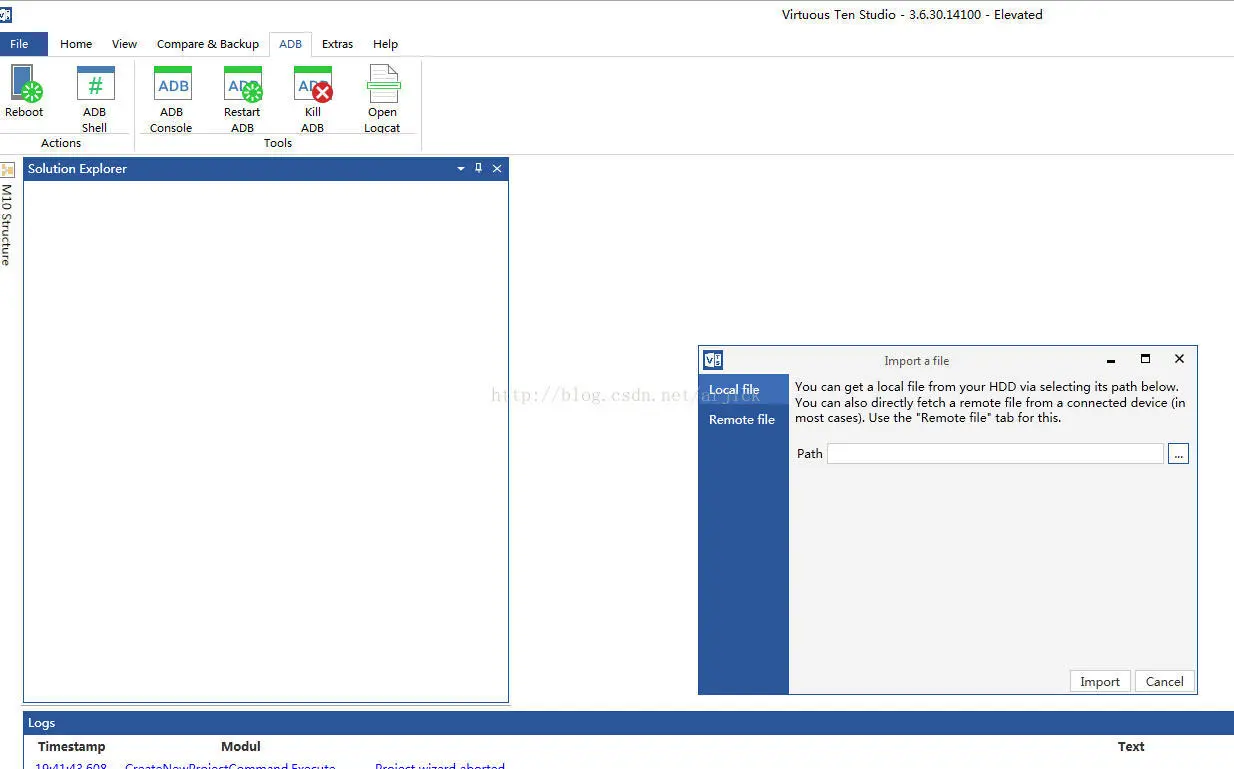This screenshot has width=1234, height=769.
Task: Open the Solution Explorer options dropdown arrow
Action: tap(461, 169)
